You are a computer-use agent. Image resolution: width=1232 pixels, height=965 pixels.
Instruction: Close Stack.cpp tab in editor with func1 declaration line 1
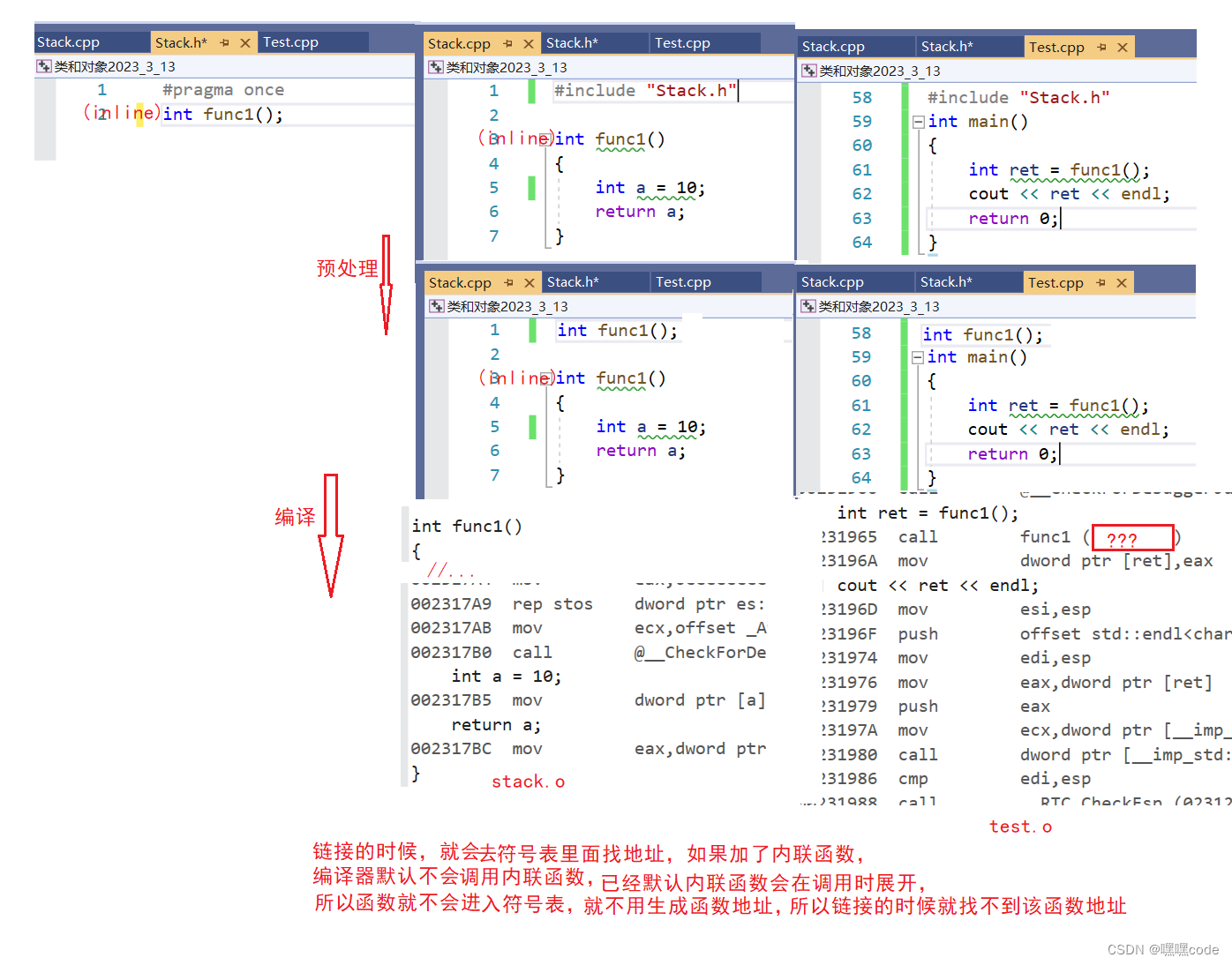pyautogui.click(x=530, y=282)
